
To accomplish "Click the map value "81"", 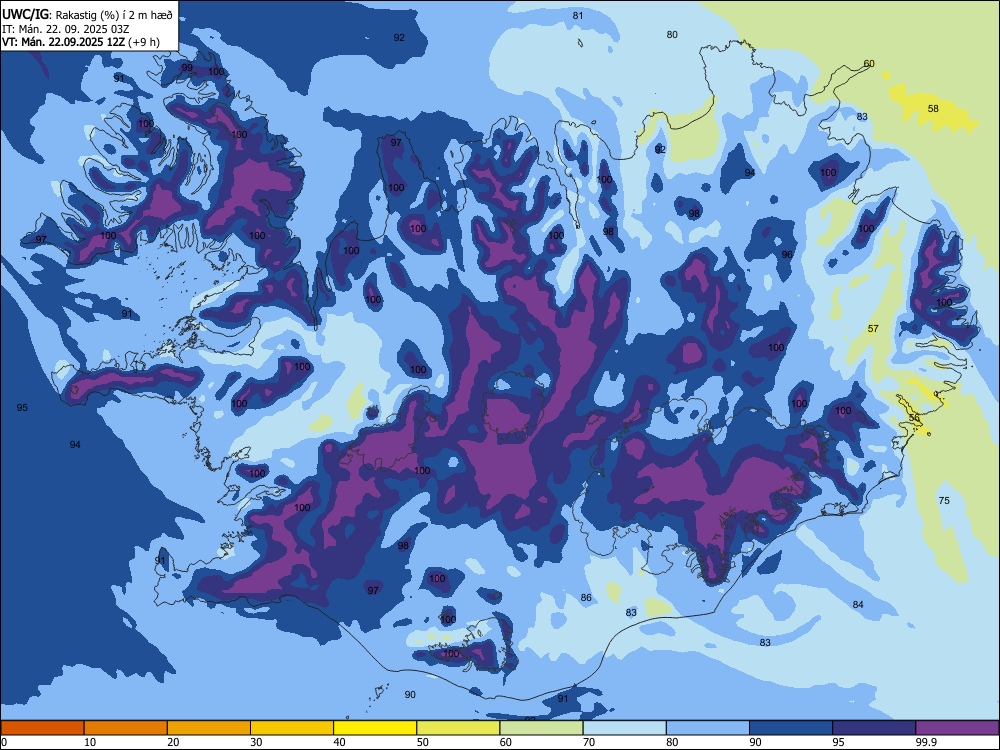I will [x=578, y=15].
